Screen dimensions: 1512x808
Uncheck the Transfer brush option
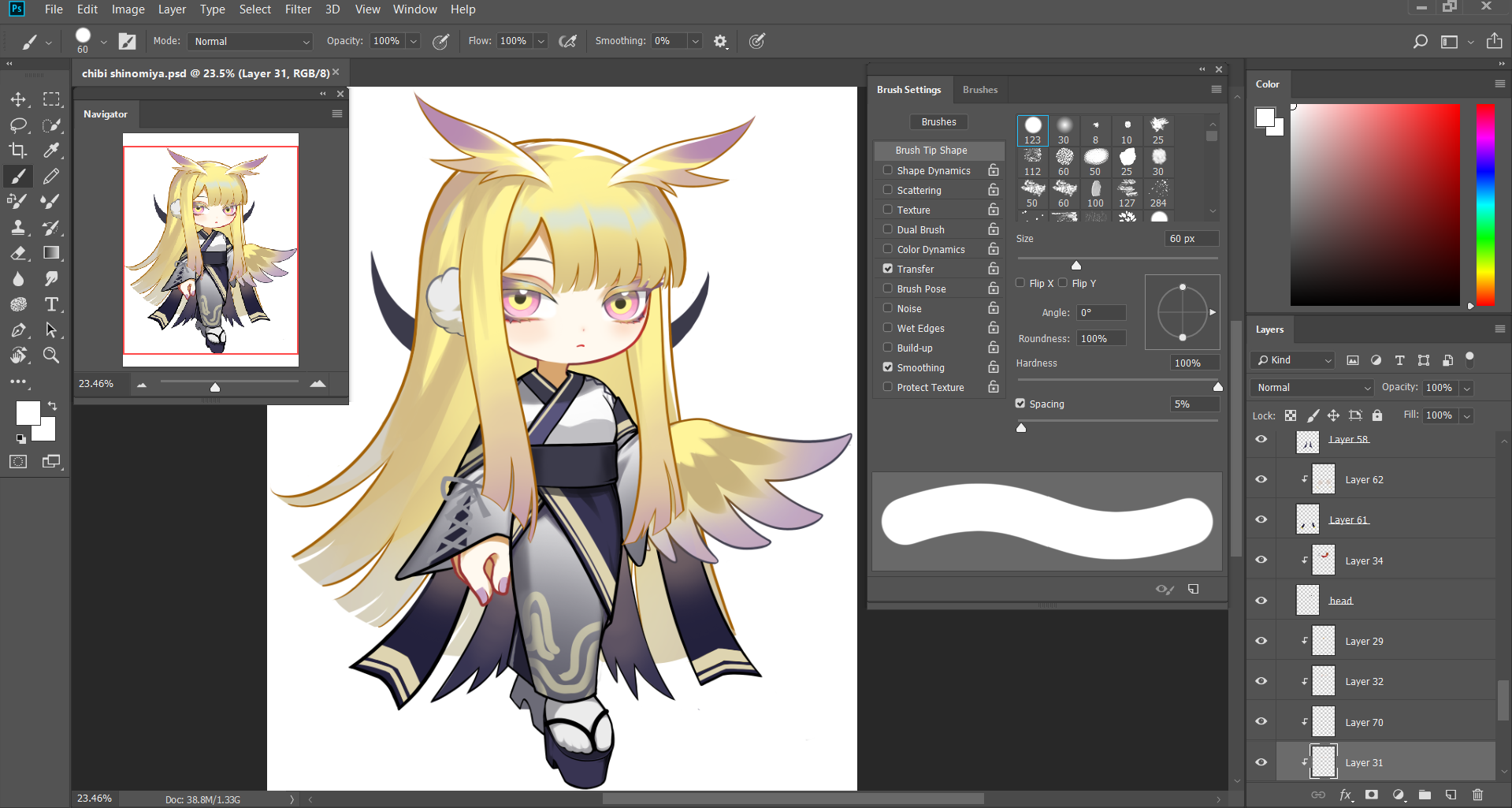click(x=888, y=269)
